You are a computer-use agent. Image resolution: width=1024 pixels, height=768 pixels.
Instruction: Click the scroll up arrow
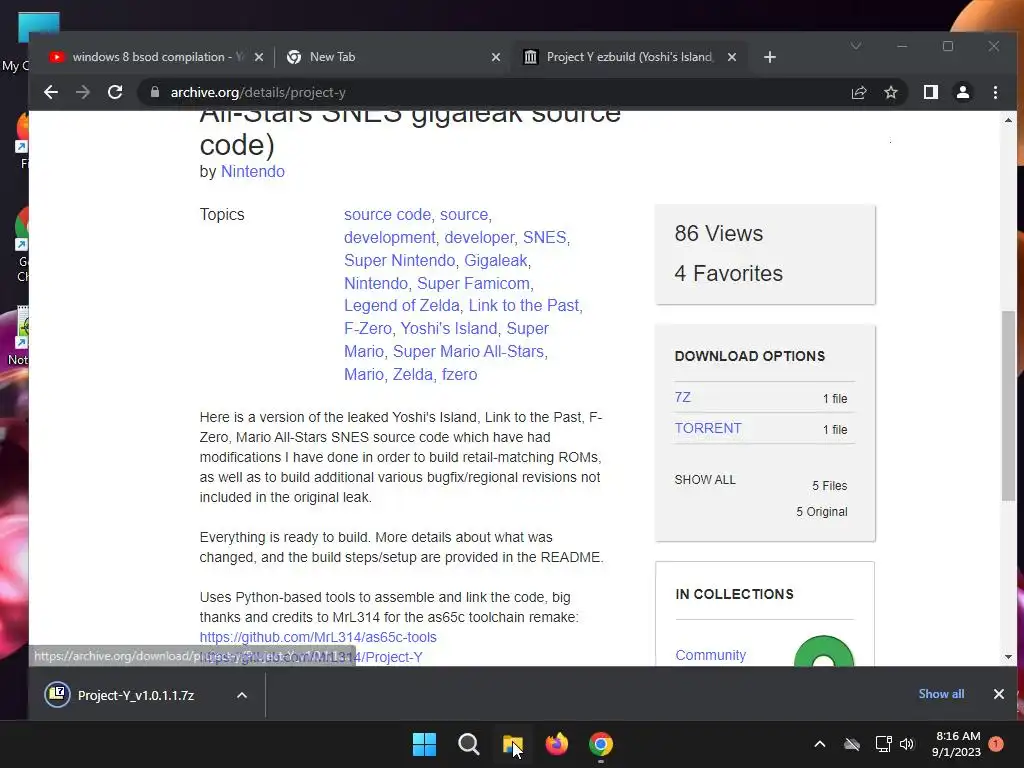(x=1008, y=120)
